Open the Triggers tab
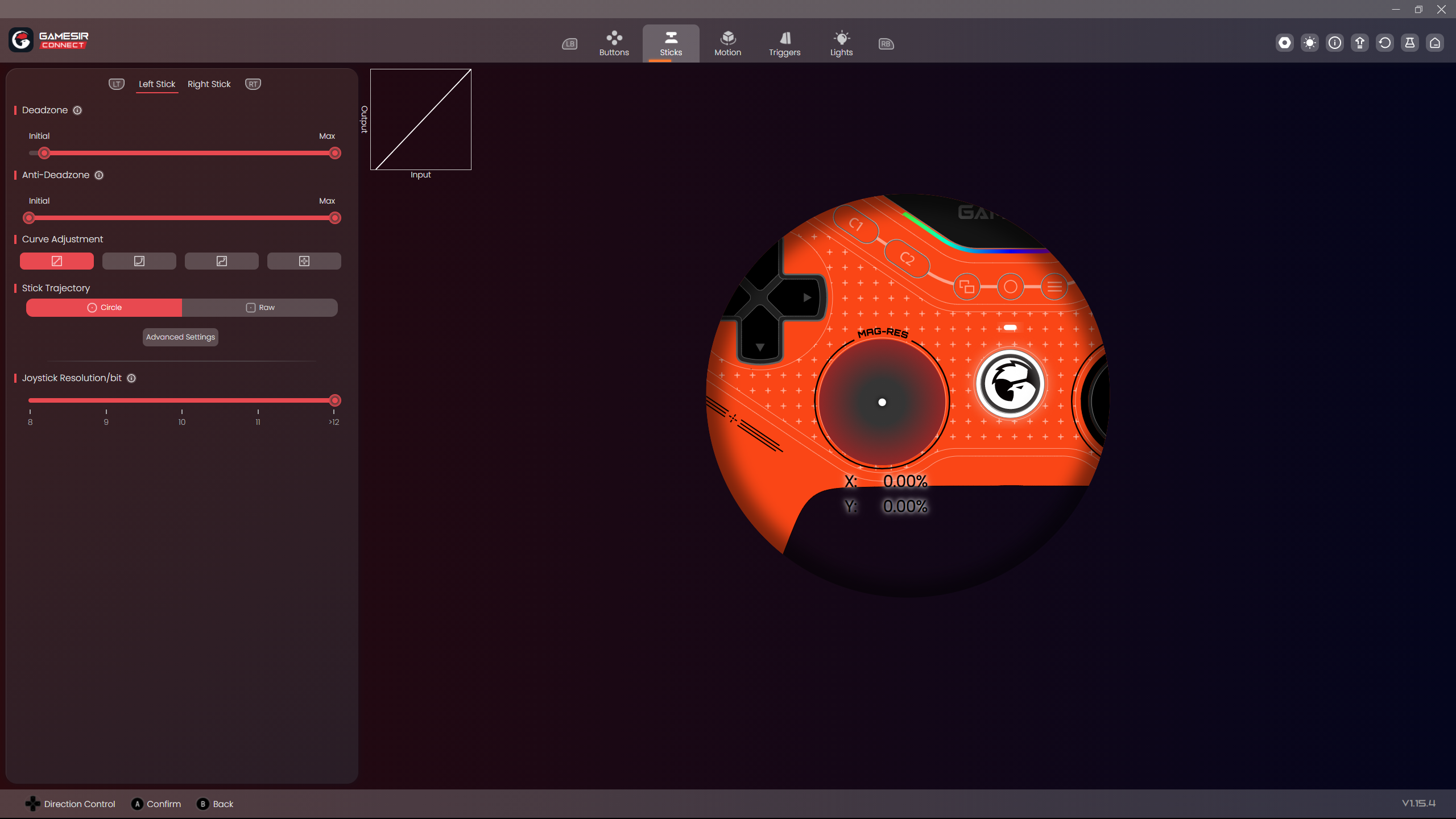Viewport: 1456px width, 819px height. [785, 44]
